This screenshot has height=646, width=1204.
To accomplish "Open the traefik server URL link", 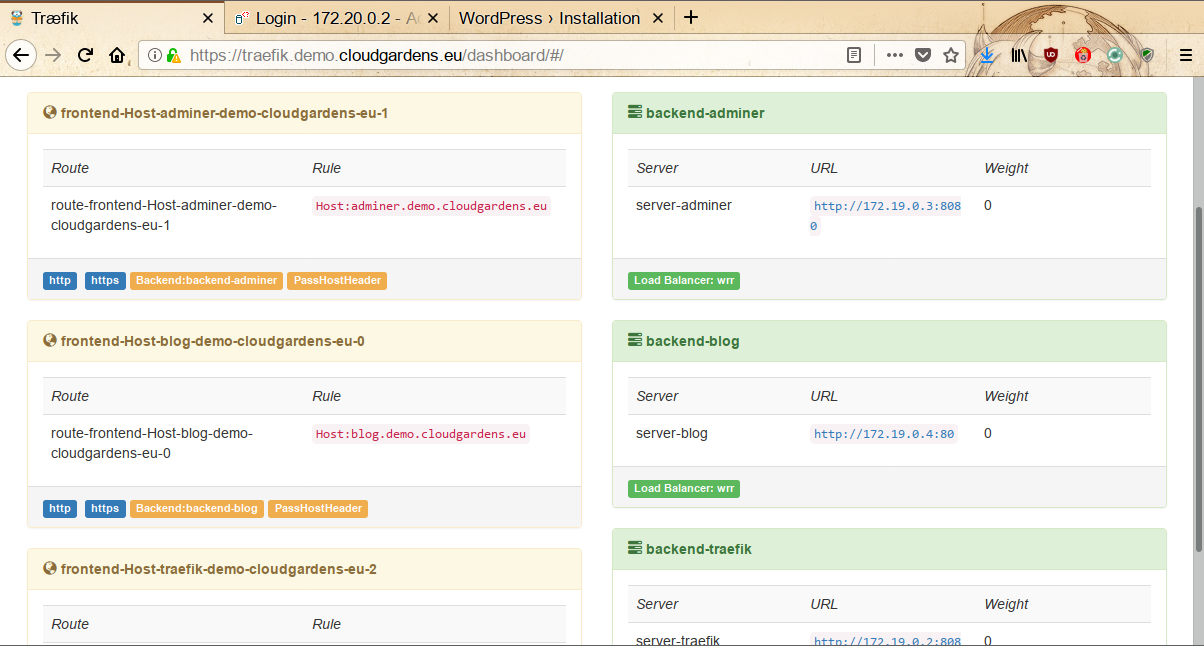I will click(887, 640).
